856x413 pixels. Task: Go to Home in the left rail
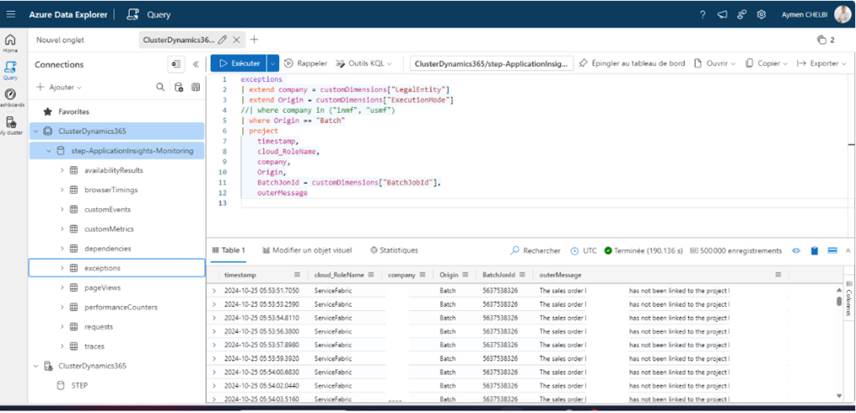[10, 43]
